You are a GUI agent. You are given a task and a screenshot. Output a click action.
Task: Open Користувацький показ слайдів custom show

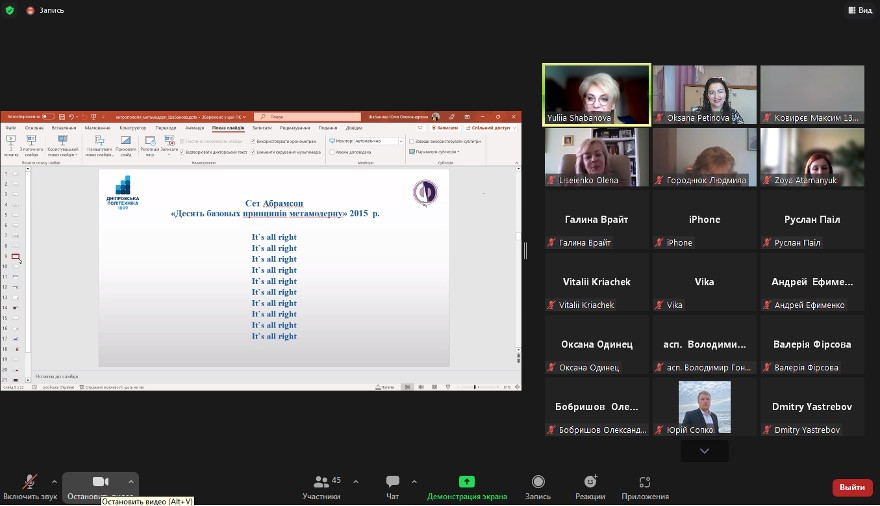62,145
